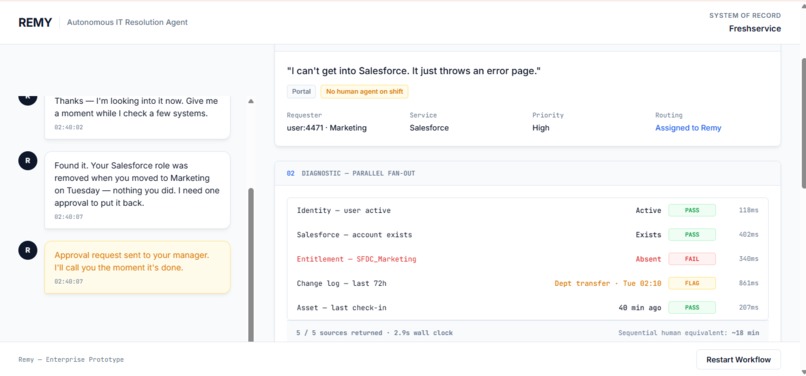Click the PASS badge for Salesforce account row
Image resolution: width=806 pixels, height=376 pixels.
click(692, 235)
